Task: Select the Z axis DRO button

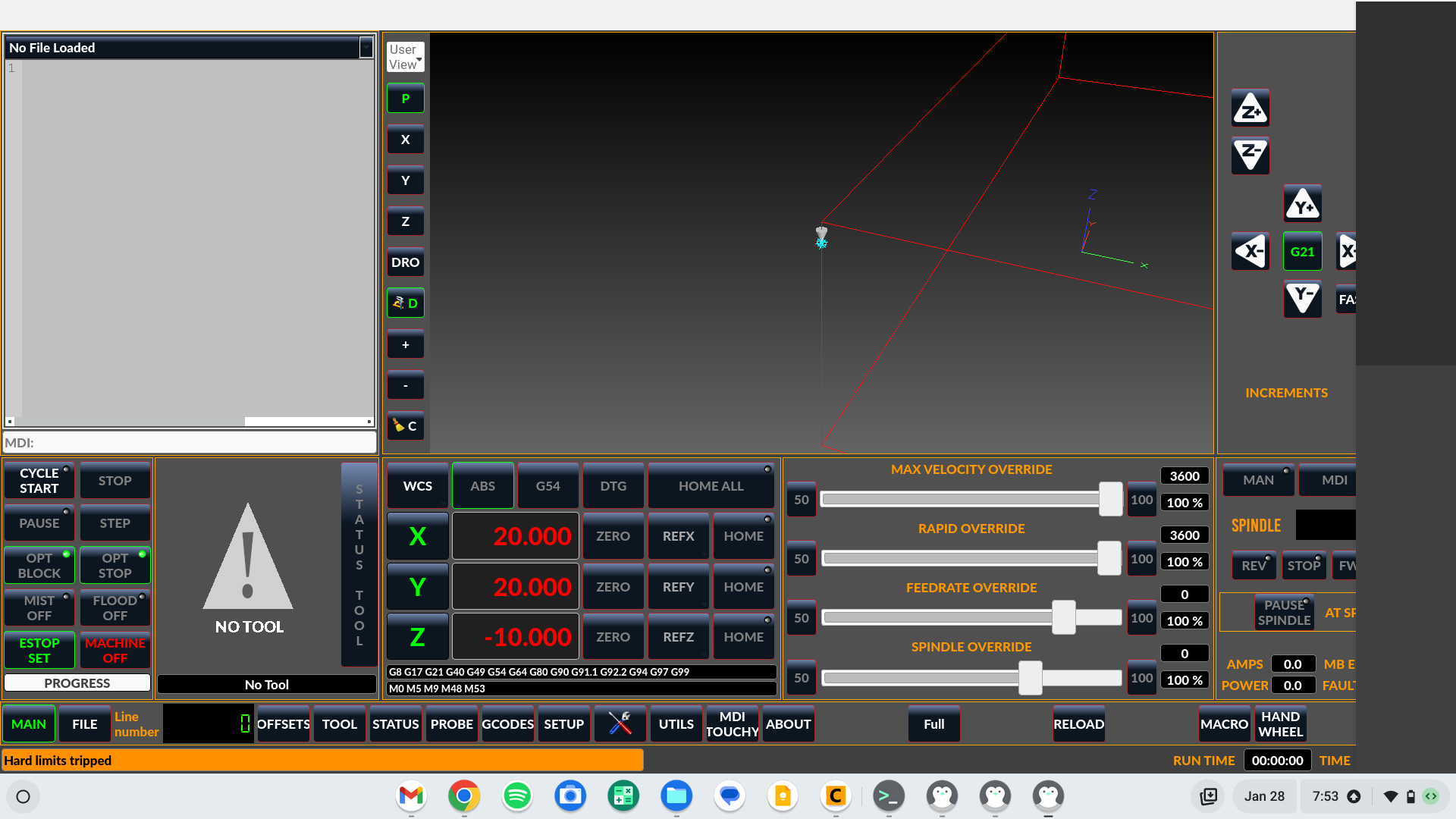Action: pos(417,637)
